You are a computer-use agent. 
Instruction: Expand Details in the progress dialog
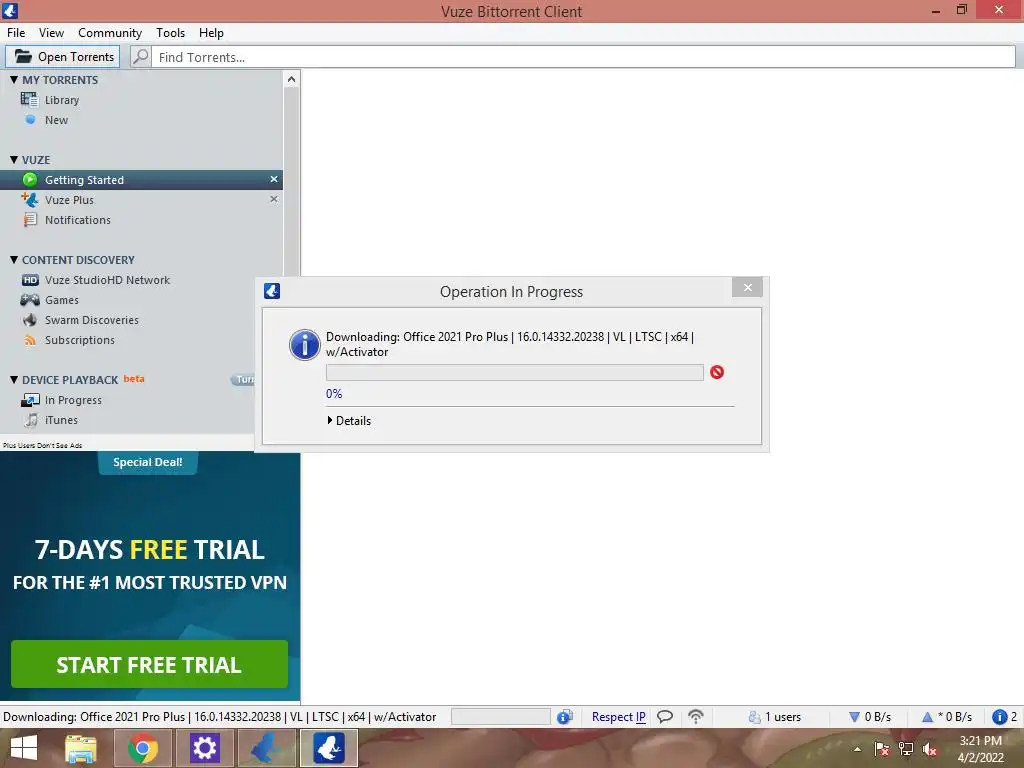pyautogui.click(x=349, y=421)
